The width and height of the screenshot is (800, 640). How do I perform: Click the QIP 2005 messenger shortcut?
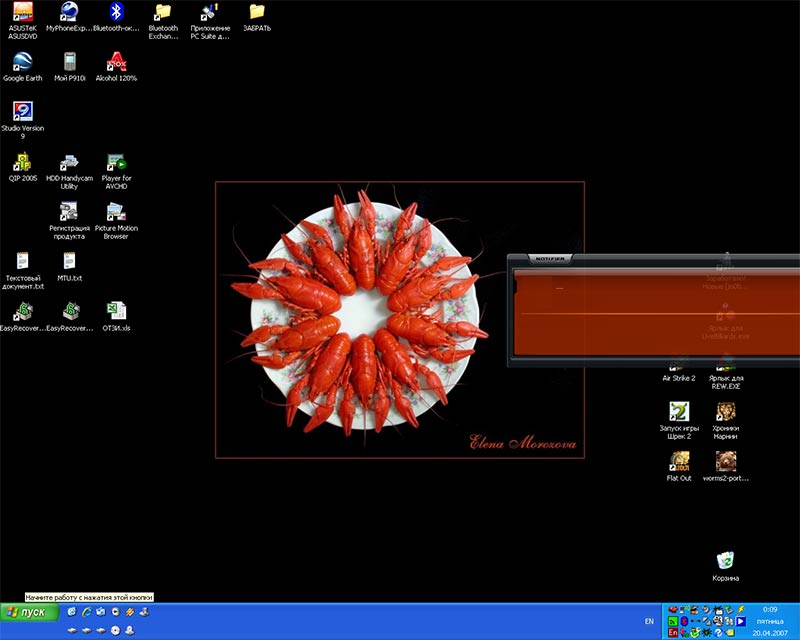[x=22, y=163]
